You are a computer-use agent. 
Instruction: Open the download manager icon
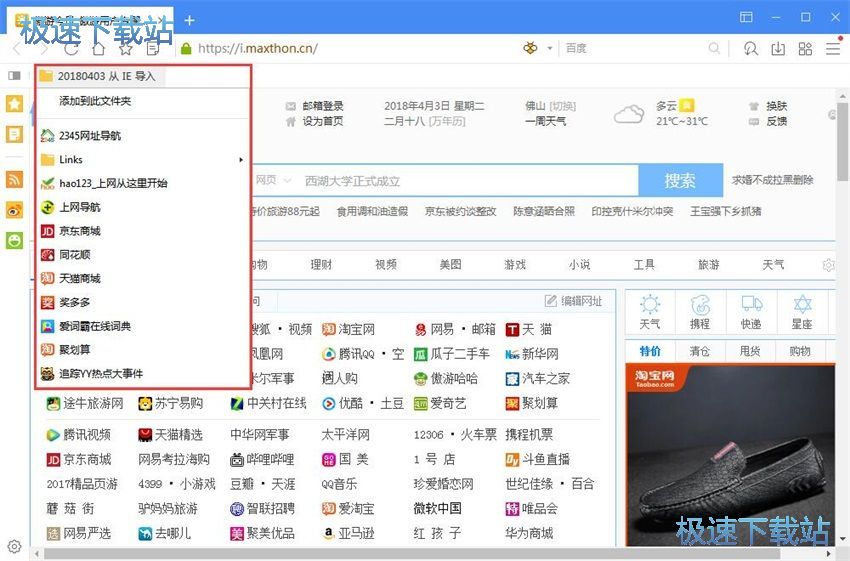click(778, 49)
